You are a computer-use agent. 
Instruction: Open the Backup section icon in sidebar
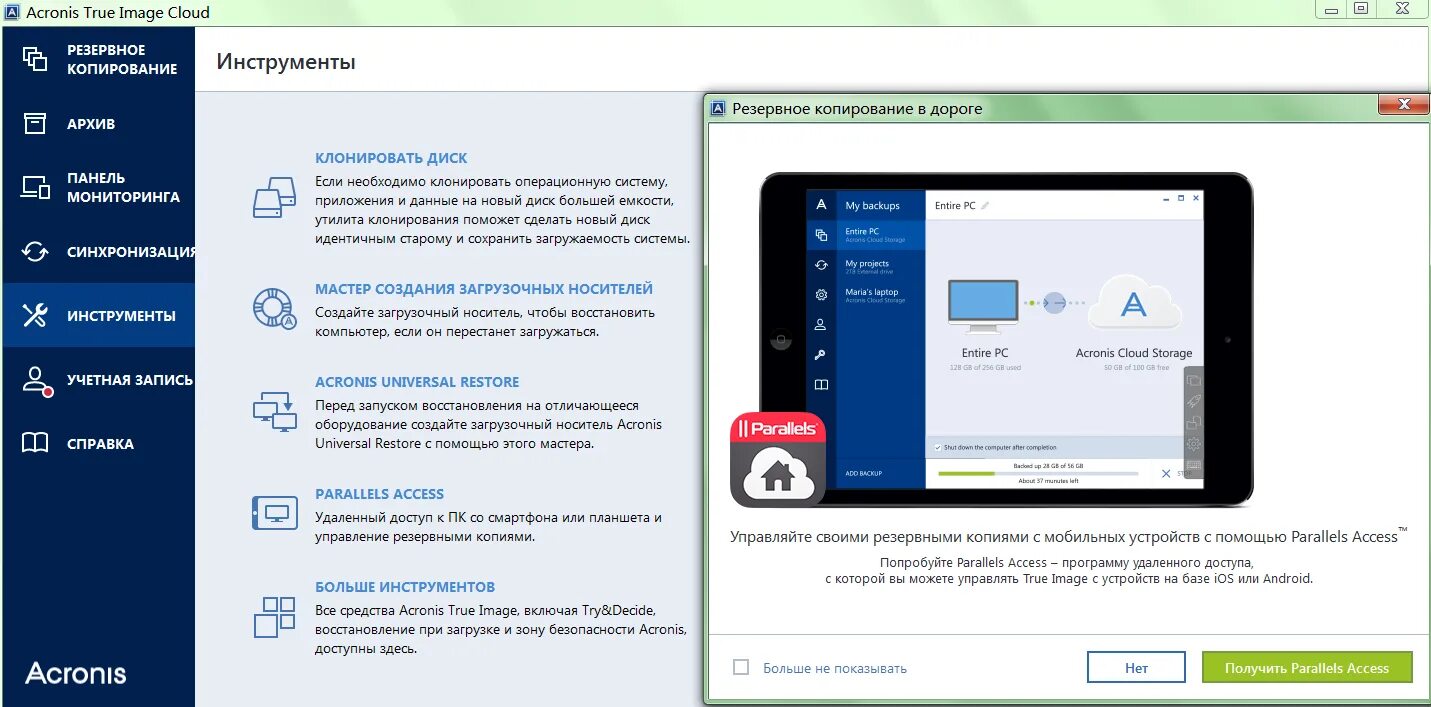point(35,59)
